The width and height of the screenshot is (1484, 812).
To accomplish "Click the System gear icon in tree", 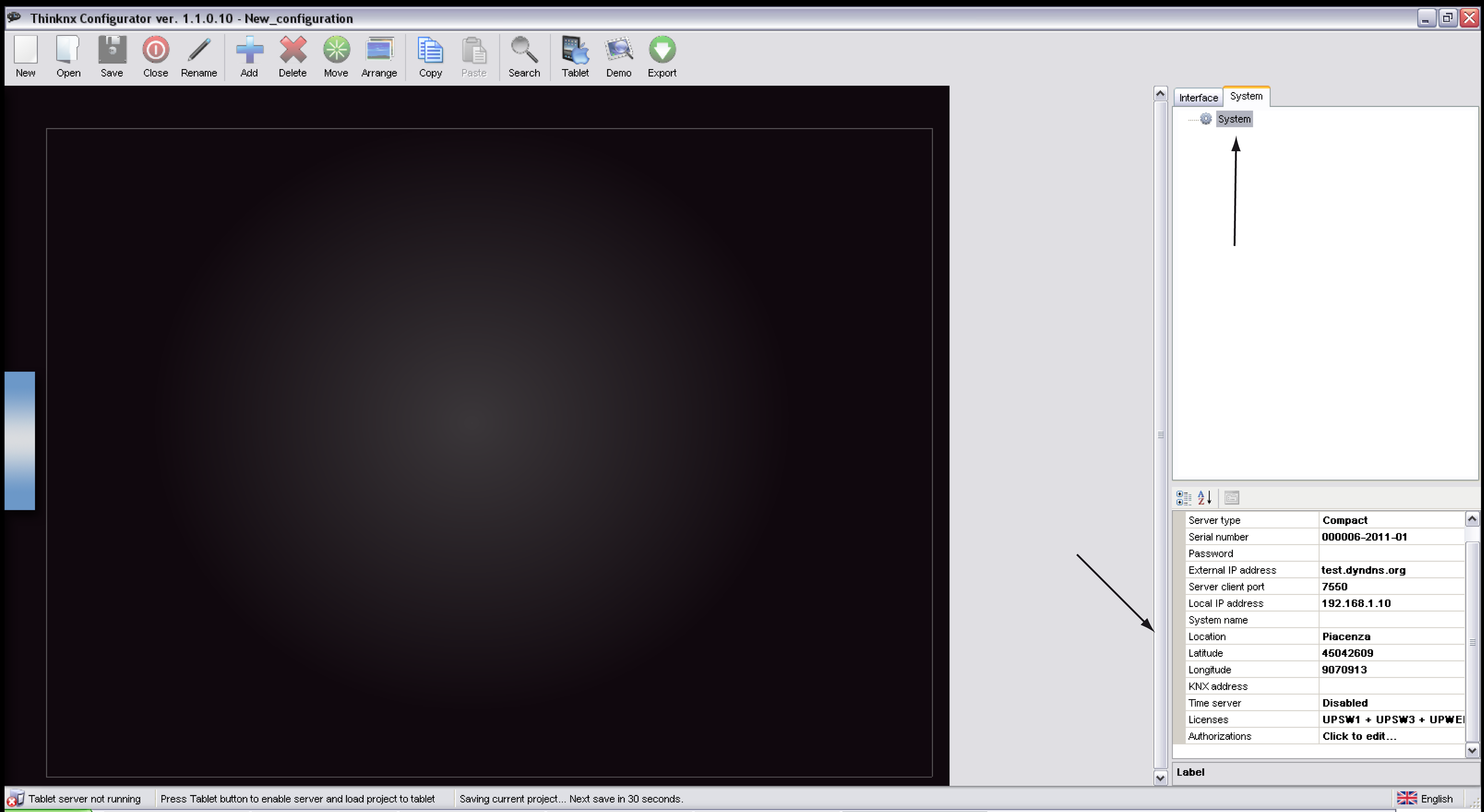I will (1206, 119).
